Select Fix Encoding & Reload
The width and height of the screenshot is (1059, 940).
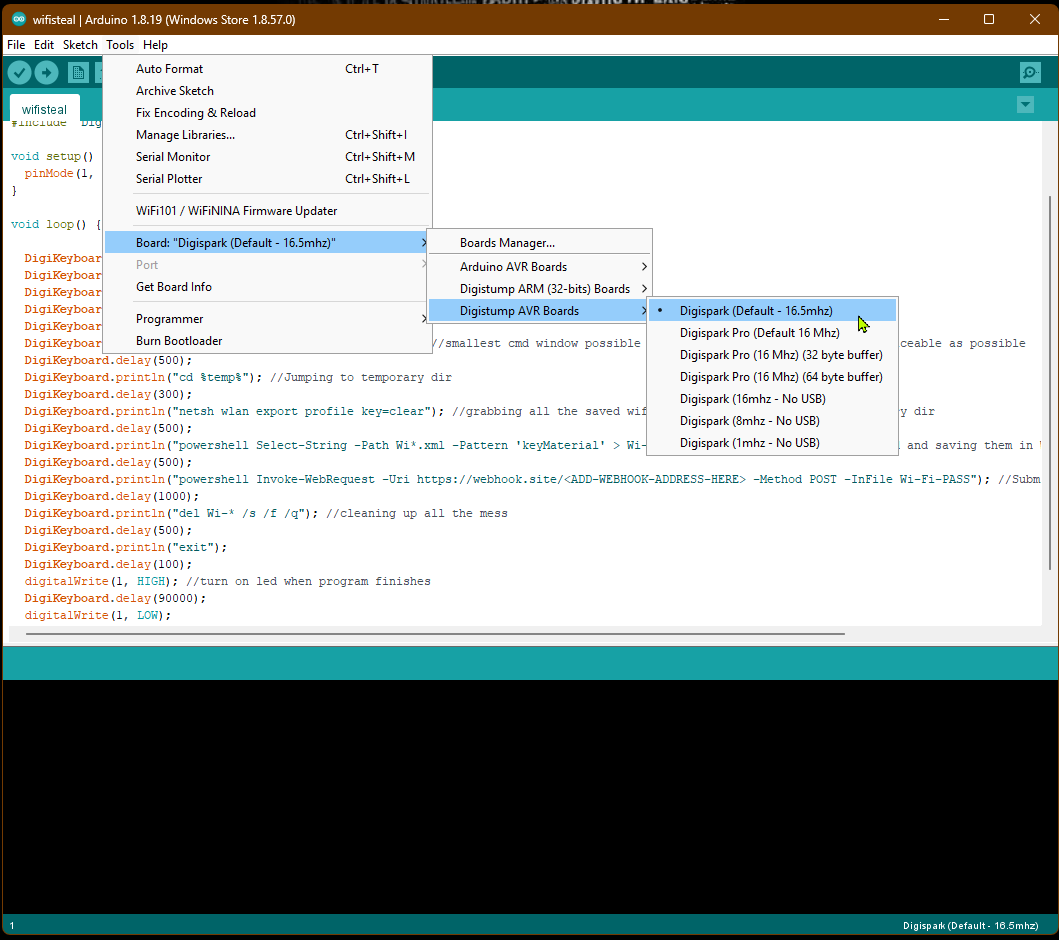coord(267,113)
